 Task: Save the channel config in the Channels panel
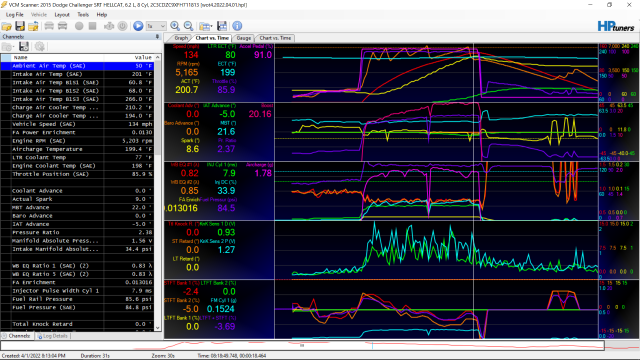pyautogui.click(x=24, y=47)
